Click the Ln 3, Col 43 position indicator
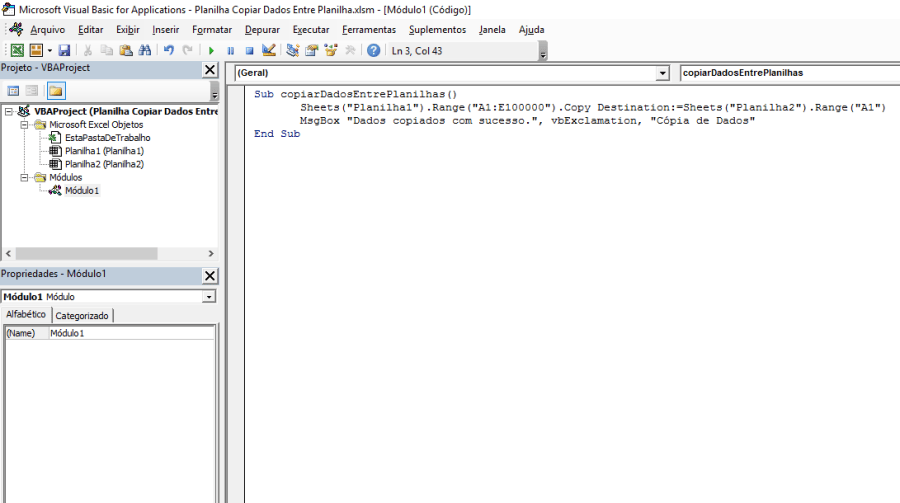 point(417,51)
